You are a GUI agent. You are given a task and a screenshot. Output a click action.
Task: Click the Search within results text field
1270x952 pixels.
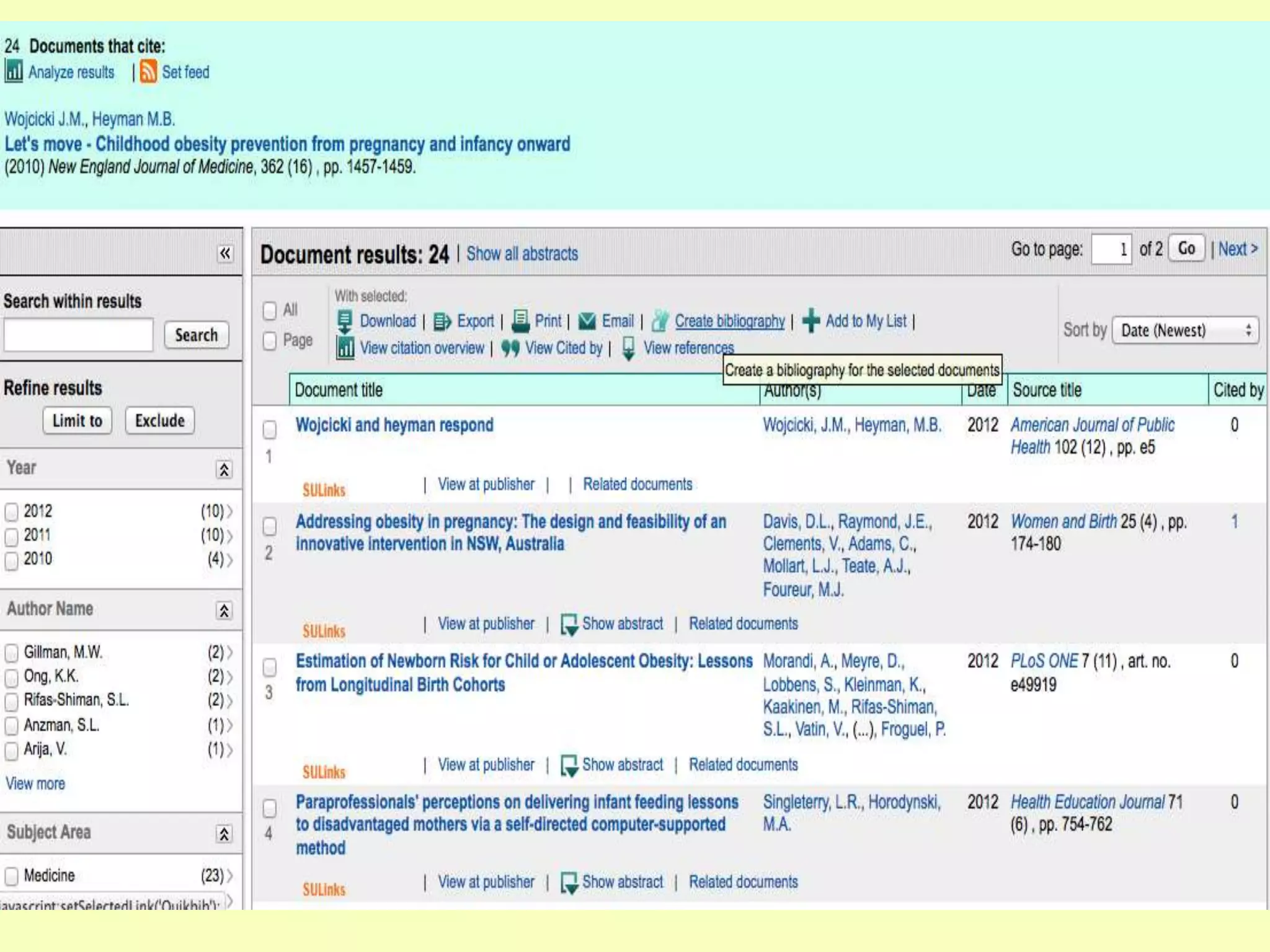(78, 335)
